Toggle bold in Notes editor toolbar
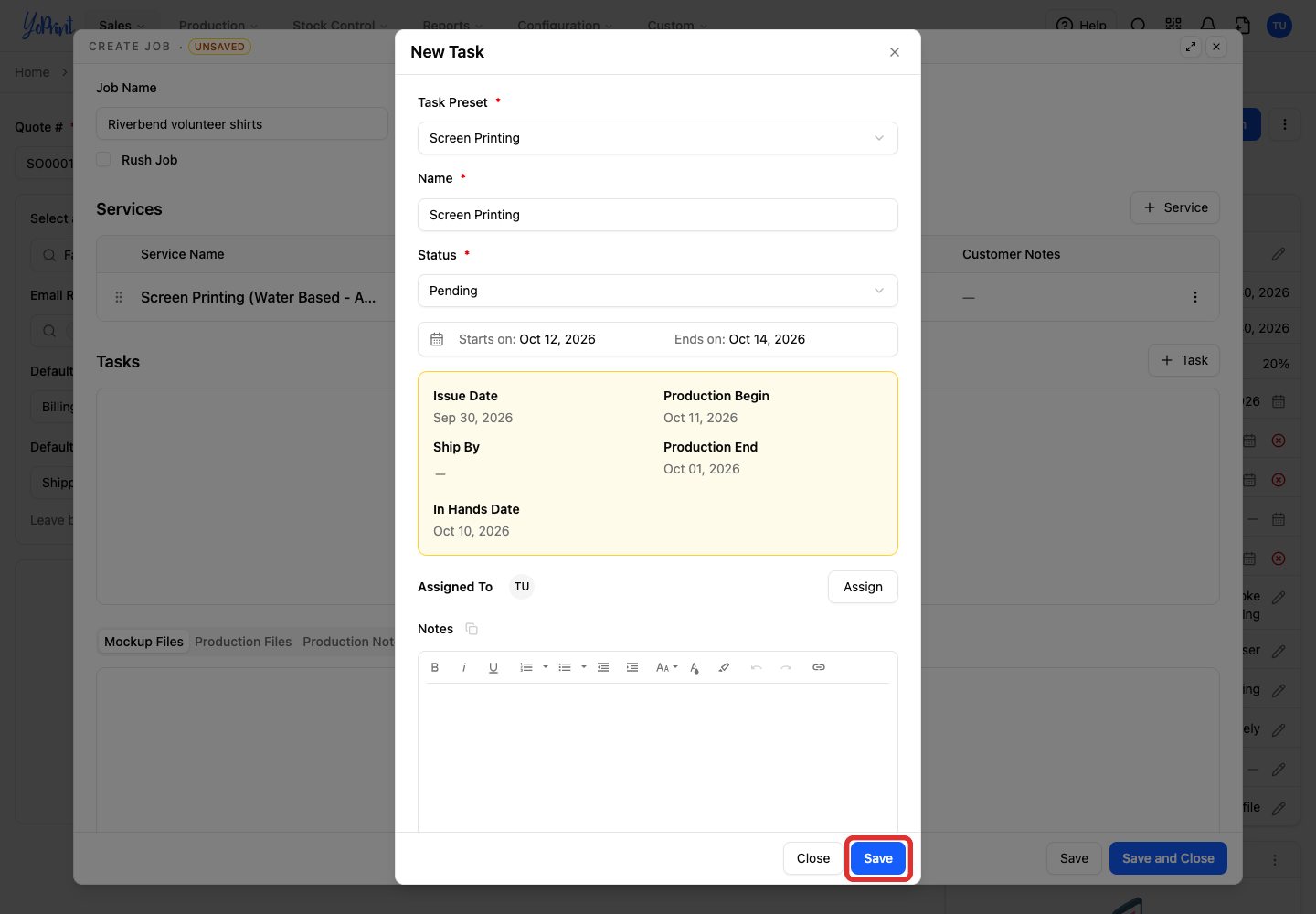This screenshot has width=1316, height=914. [x=435, y=667]
